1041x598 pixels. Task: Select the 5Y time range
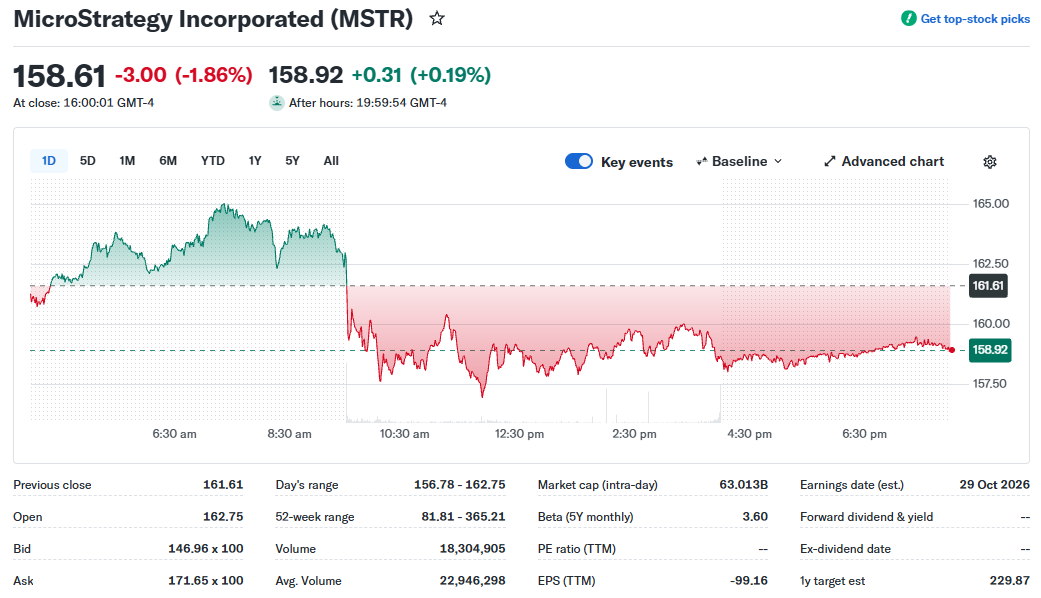point(292,161)
